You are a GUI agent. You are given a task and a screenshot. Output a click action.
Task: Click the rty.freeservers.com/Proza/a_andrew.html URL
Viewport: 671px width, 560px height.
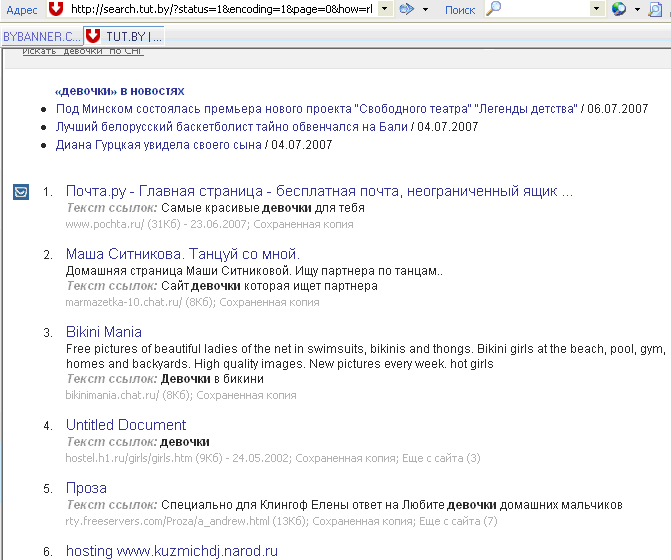click(x=167, y=521)
